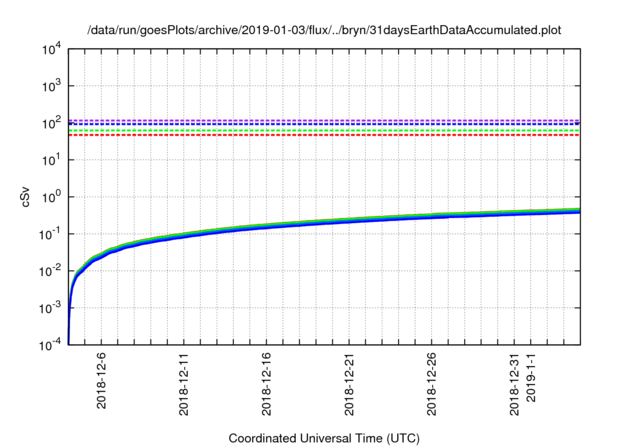Select the Coordinated Universal Time axis label

[x=324, y=439]
